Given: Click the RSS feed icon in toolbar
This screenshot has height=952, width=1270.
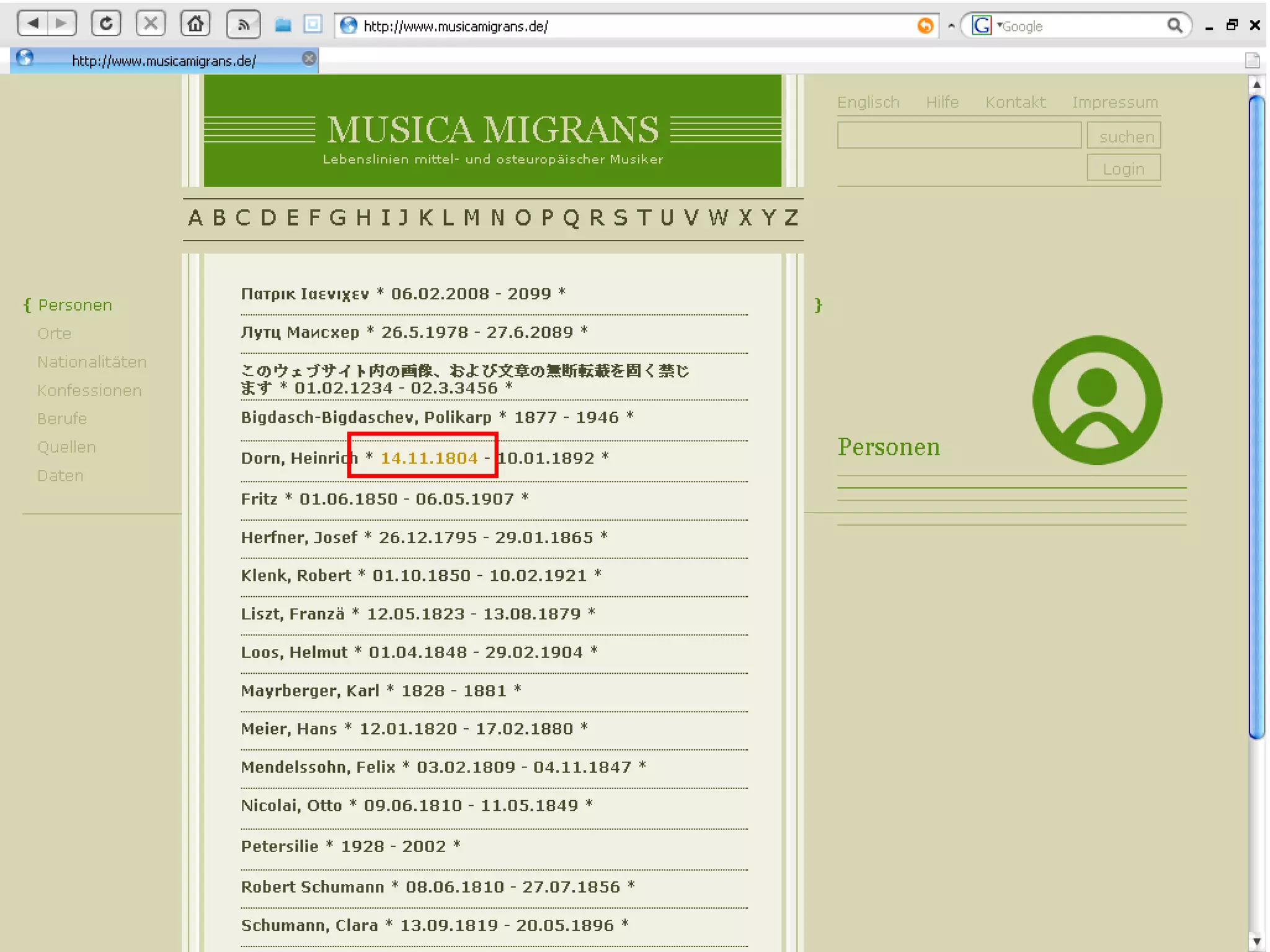Looking at the screenshot, I should coord(243,25).
